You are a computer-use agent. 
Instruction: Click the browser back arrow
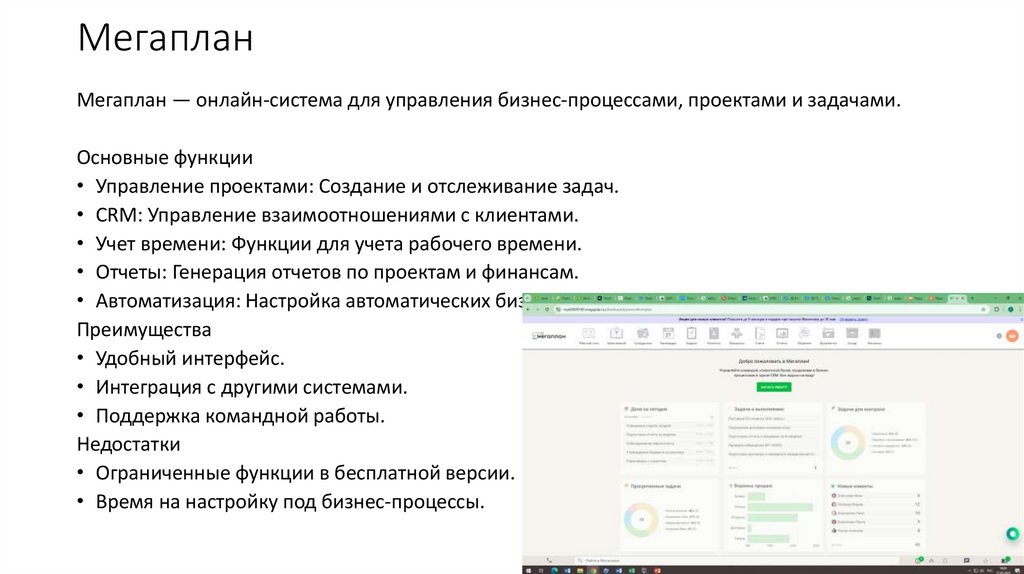tap(528, 309)
